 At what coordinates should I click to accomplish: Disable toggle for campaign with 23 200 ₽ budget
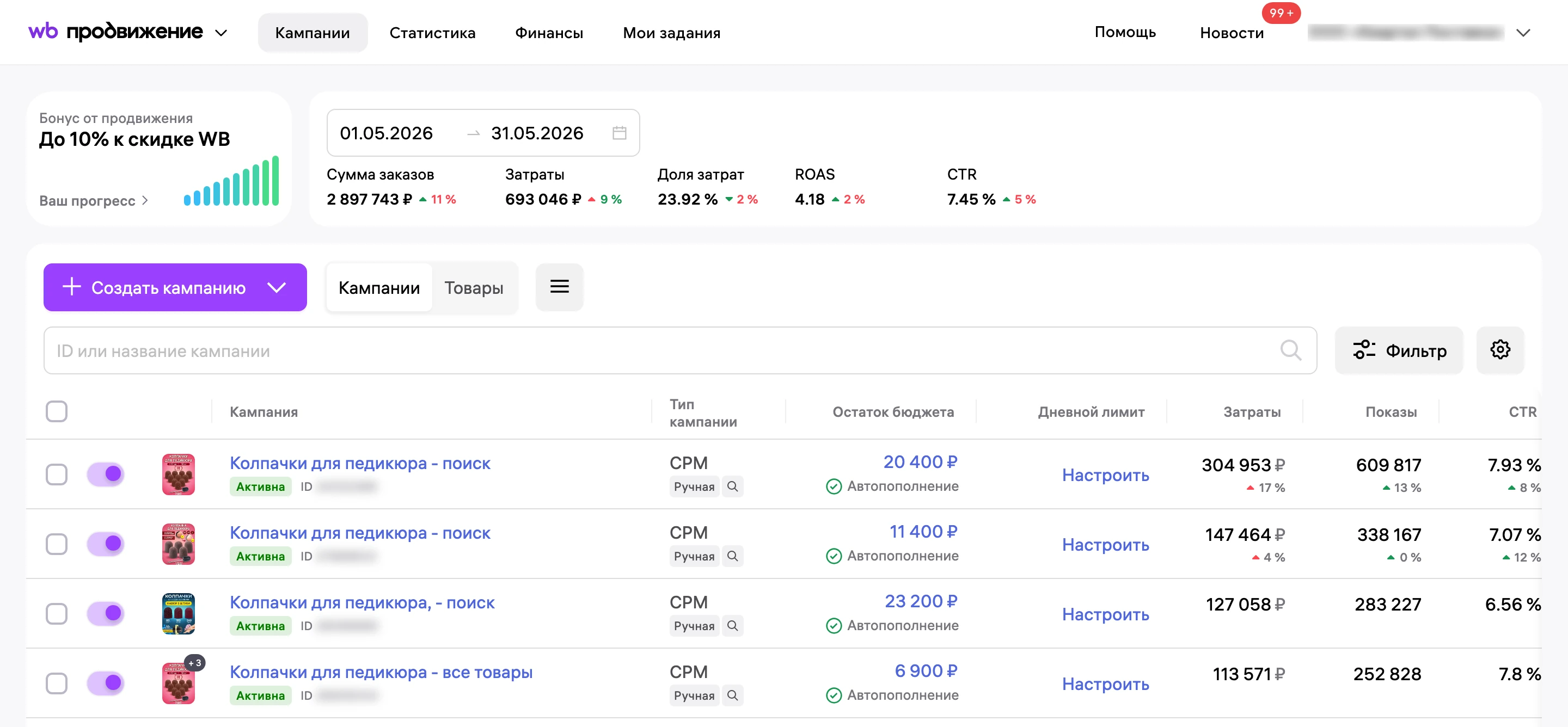pos(105,613)
